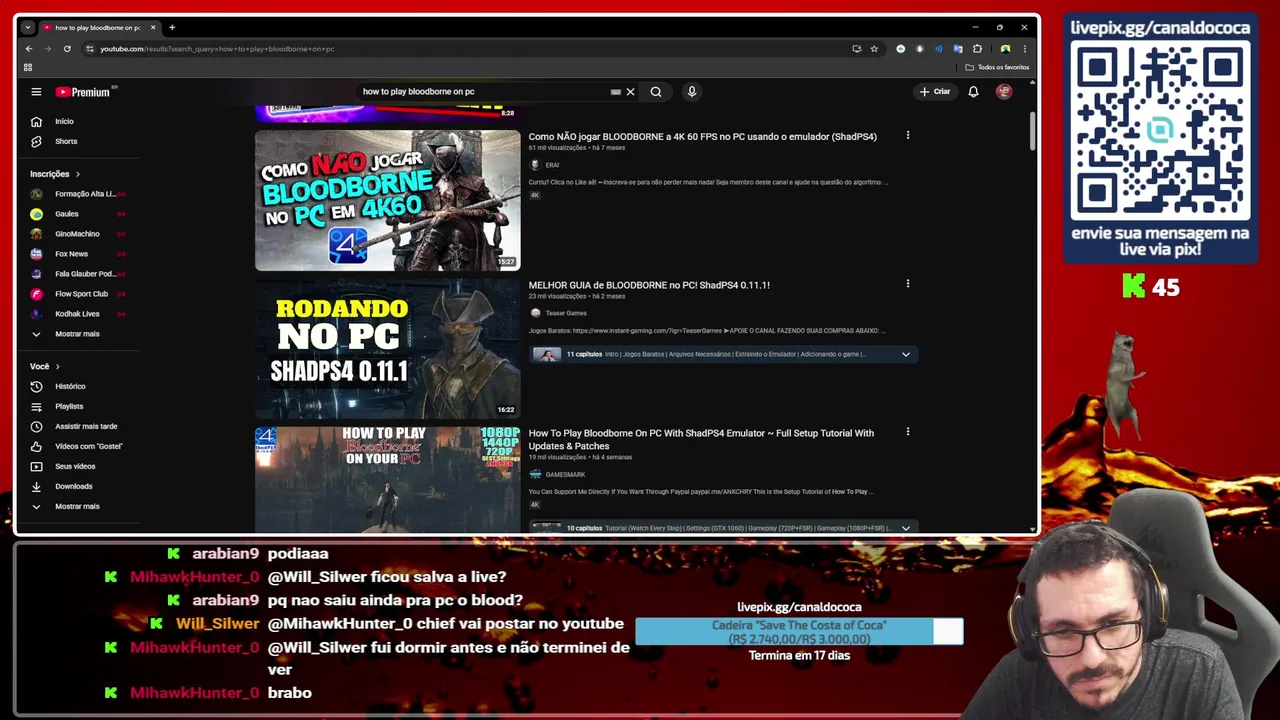Start voice search with the microphone icon
Image resolution: width=1280 pixels, height=720 pixels.
pyautogui.click(x=691, y=92)
